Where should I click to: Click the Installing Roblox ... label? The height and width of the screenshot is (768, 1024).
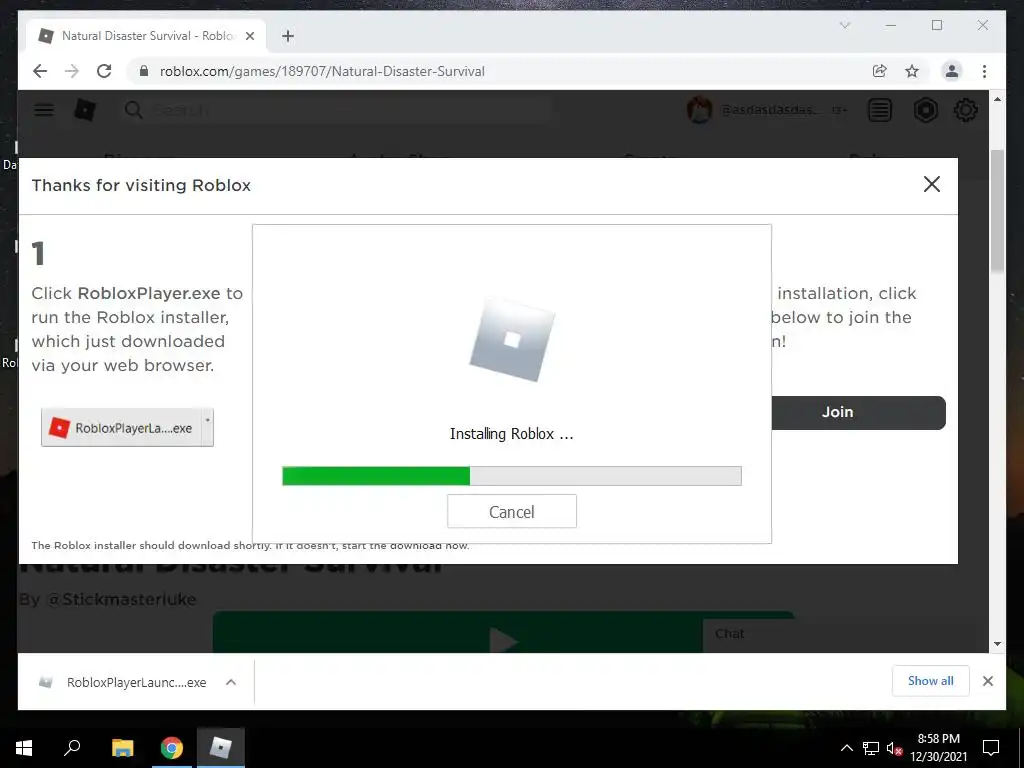511,434
